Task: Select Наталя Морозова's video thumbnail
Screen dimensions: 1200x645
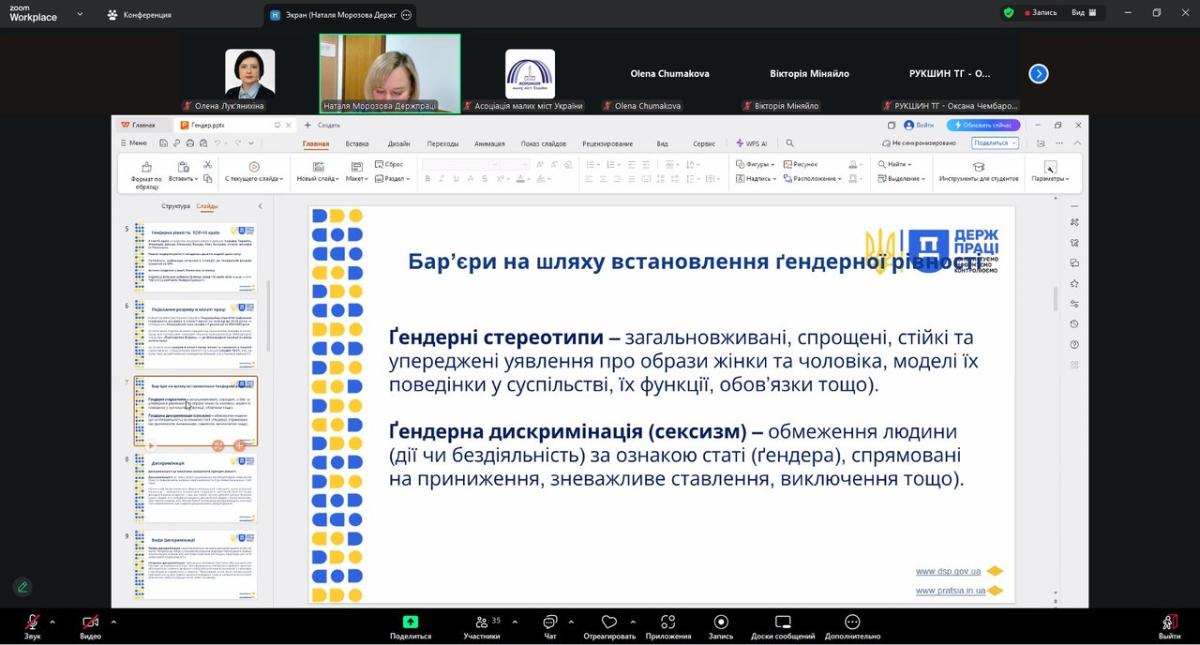Action: (x=390, y=73)
